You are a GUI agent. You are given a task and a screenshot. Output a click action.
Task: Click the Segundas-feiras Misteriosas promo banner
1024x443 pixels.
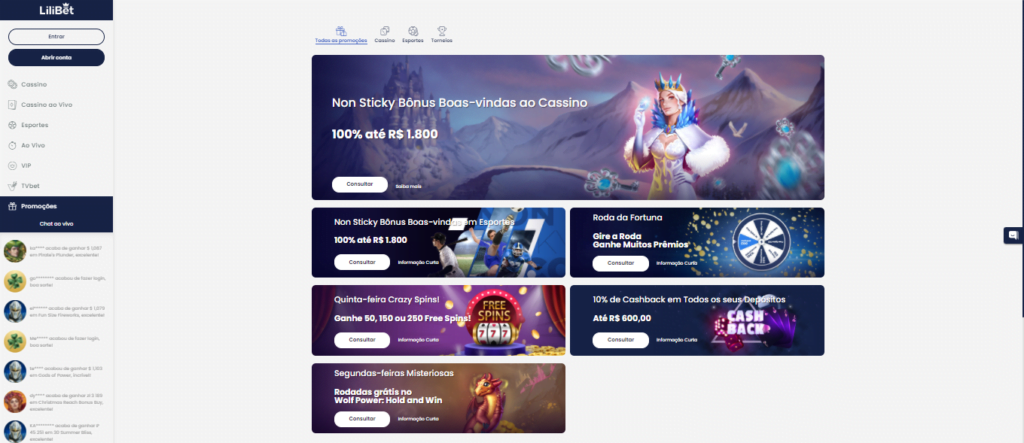point(438,398)
